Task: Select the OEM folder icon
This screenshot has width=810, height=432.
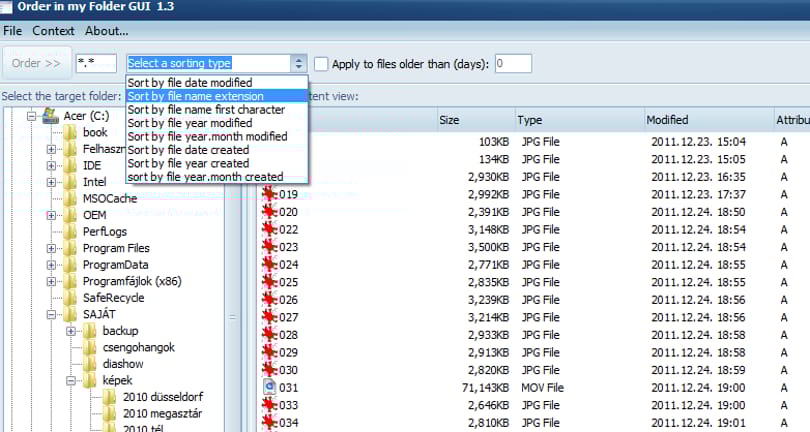Action: pos(70,215)
